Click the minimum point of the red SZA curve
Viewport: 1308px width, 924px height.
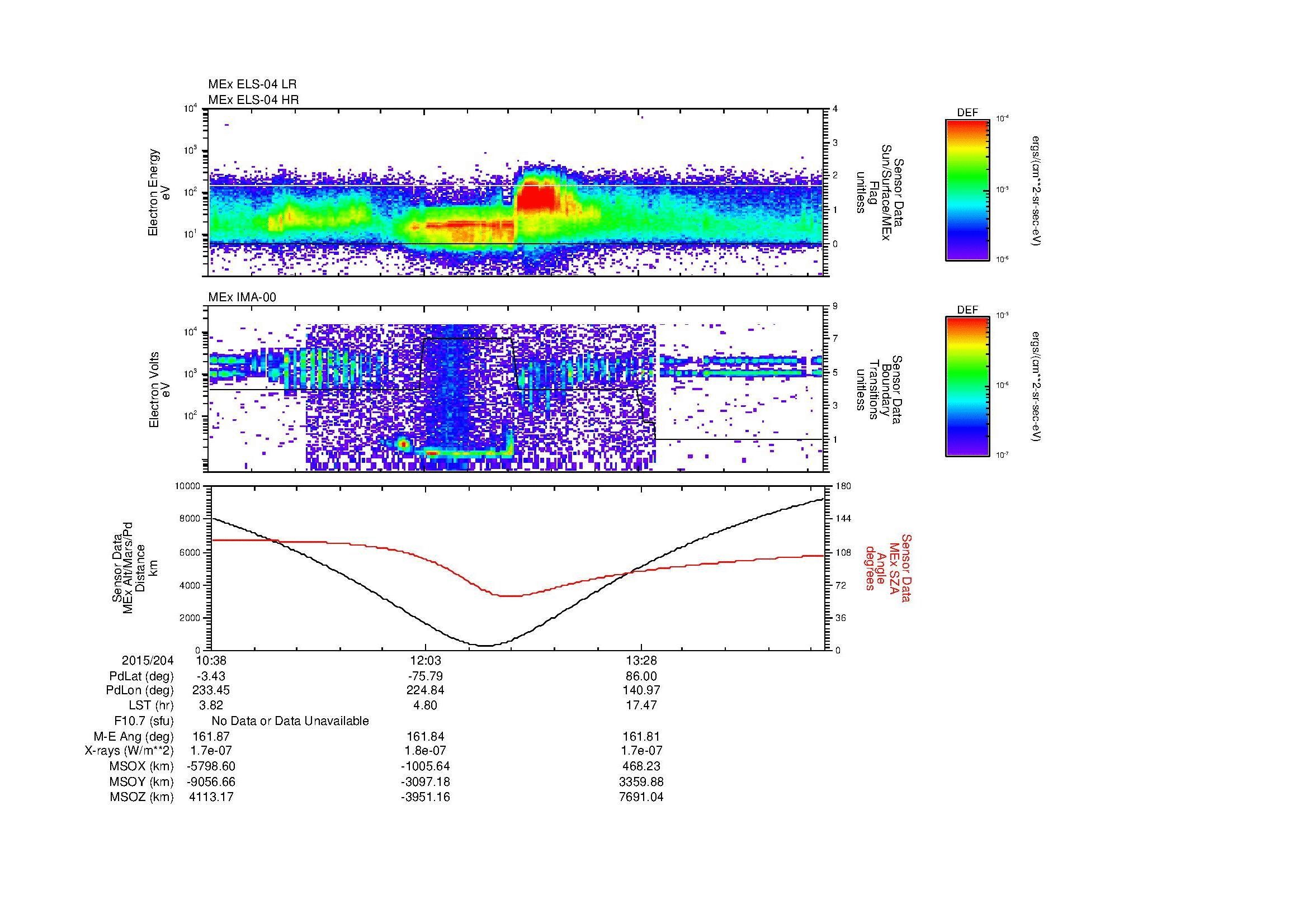click(x=510, y=596)
